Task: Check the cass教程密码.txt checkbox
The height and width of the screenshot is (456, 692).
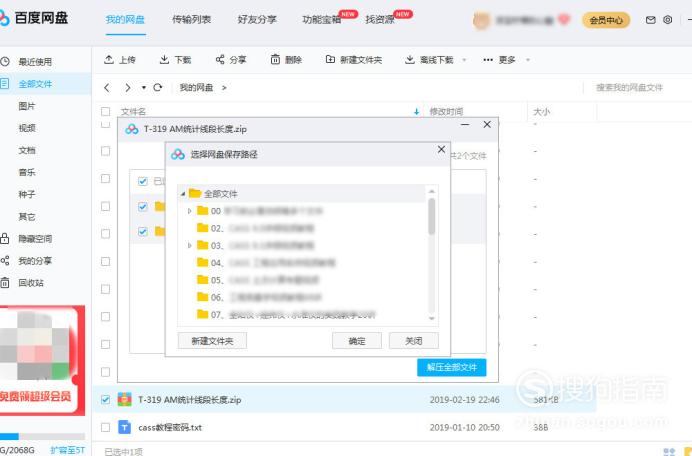Action: click(x=105, y=427)
